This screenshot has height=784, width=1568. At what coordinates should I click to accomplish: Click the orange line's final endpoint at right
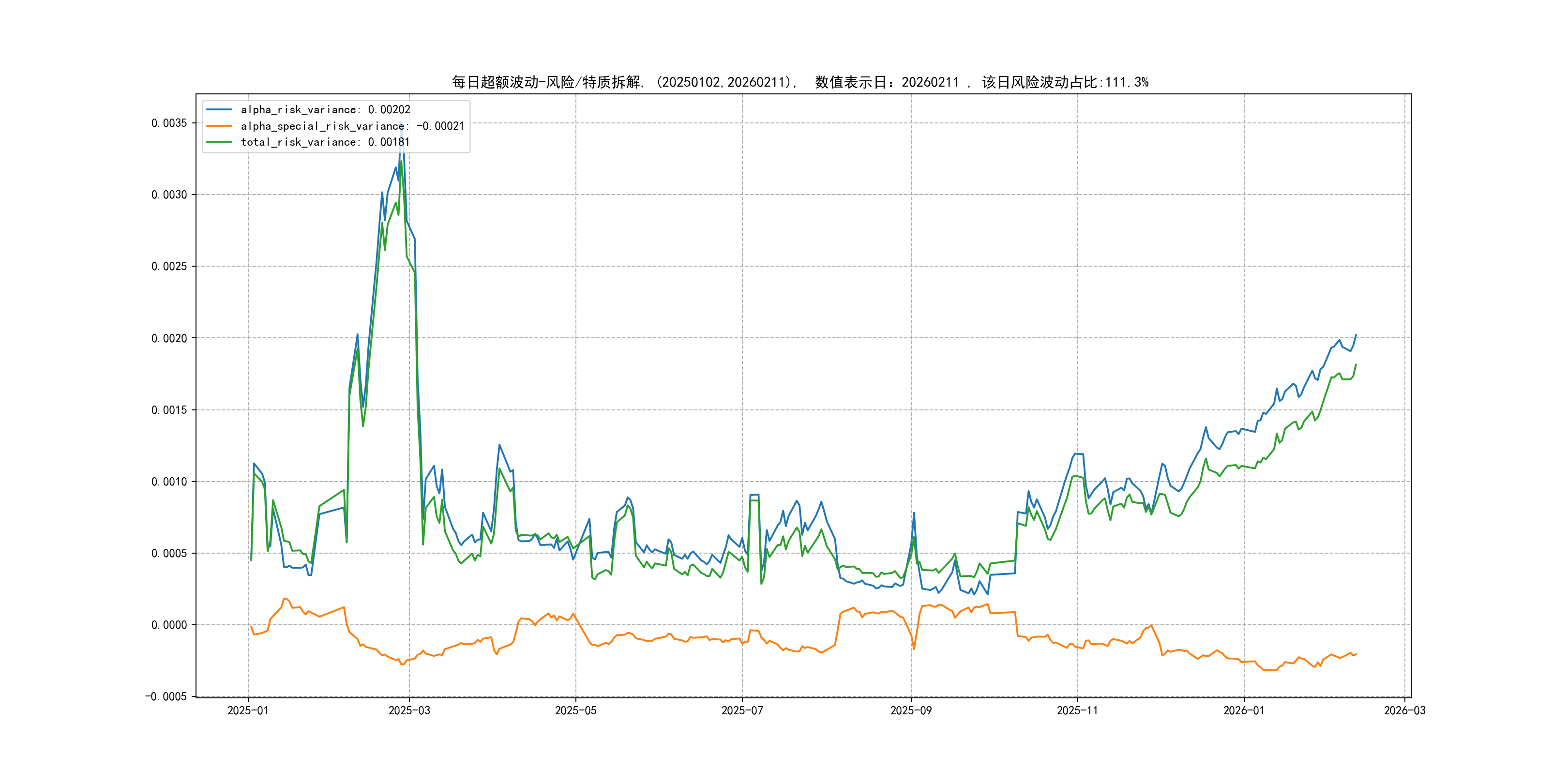(1356, 654)
